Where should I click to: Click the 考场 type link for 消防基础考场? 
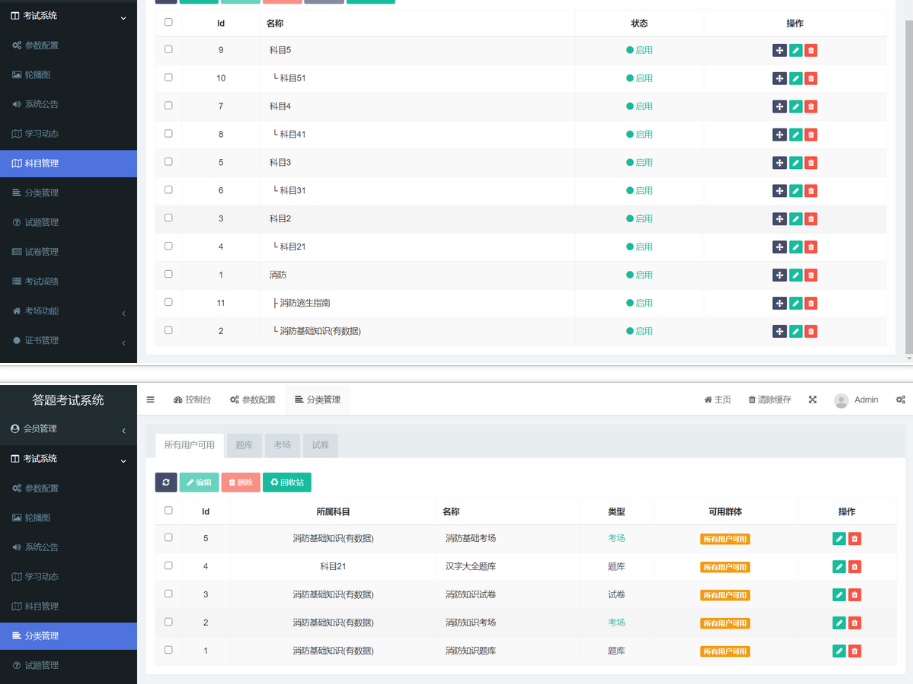point(616,538)
